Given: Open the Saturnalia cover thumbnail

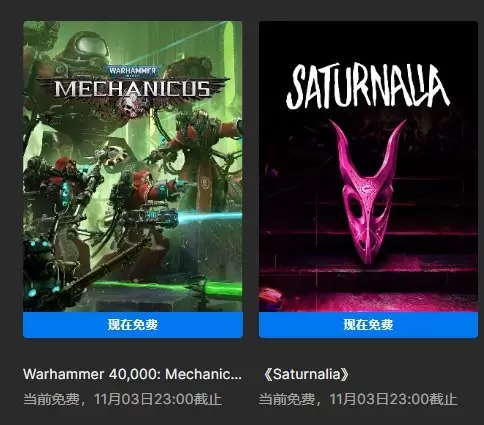Looking at the screenshot, I should pyautogui.click(x=368, y=166).
